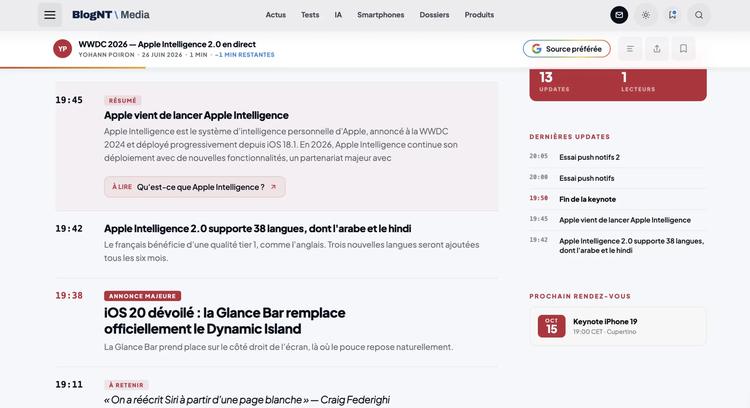Viewport: 750px width, 408px height.
Task: Go to the IA section
Action: 338,15
